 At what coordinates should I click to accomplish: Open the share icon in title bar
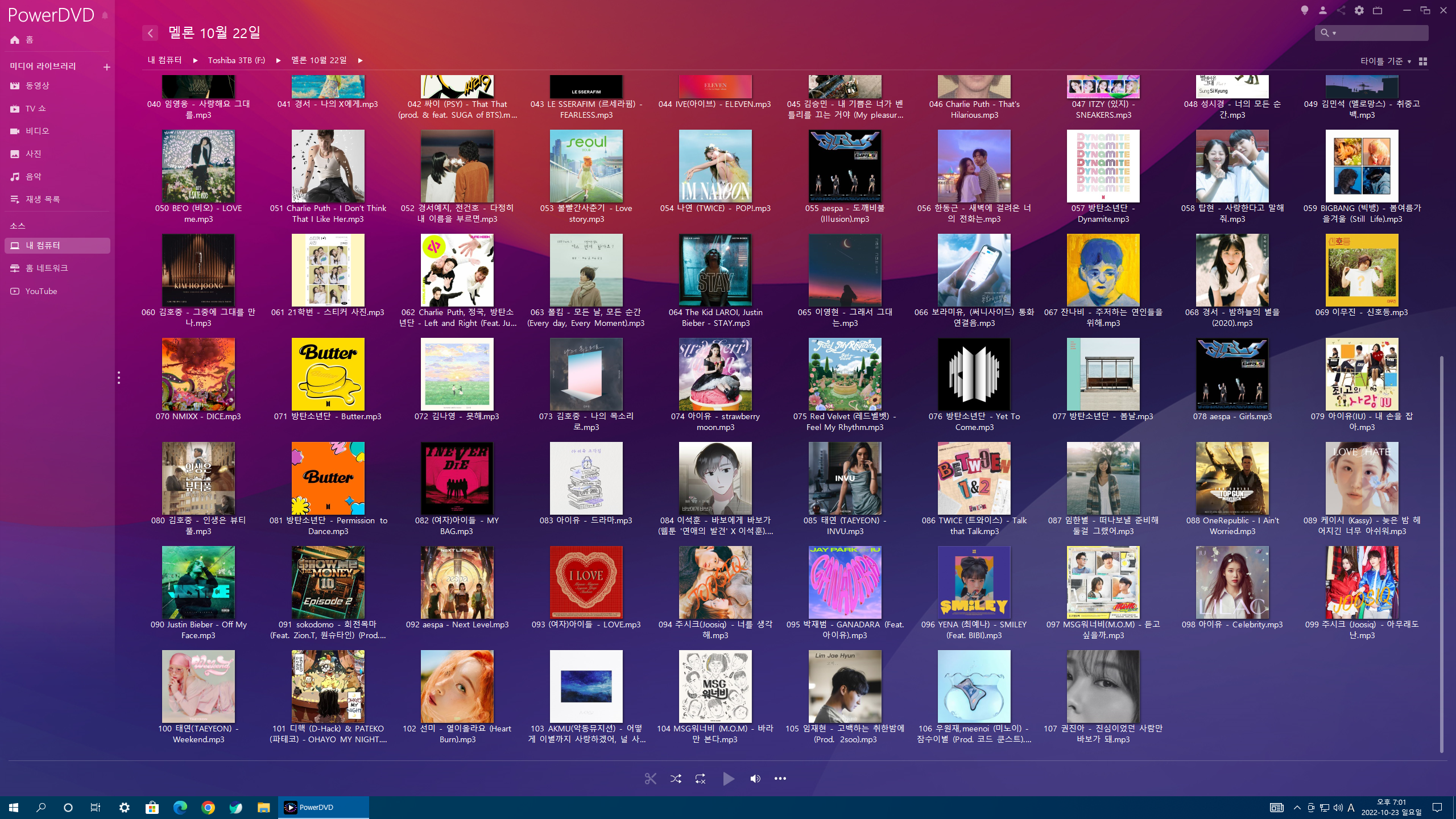pyautogui.click(x=1341, y=10)
